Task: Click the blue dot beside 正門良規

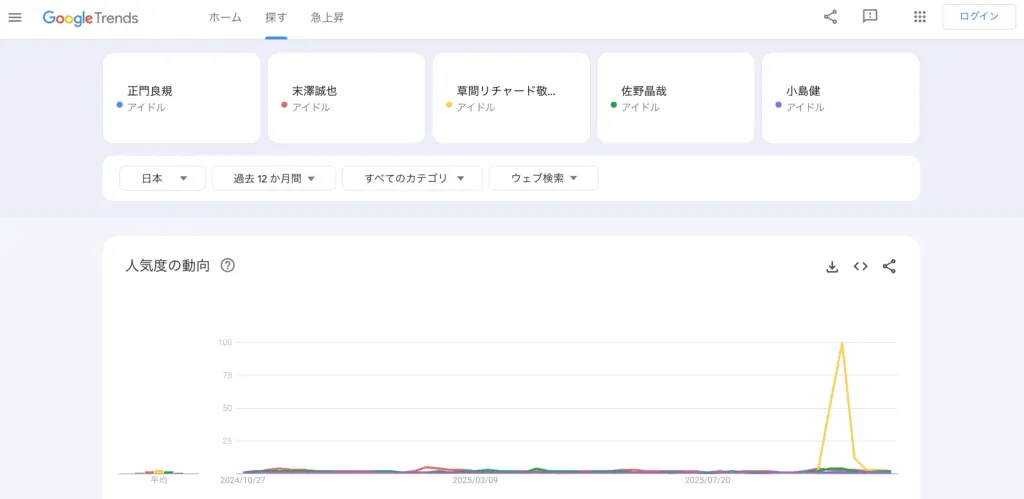Action: click(x=120, y=105)
